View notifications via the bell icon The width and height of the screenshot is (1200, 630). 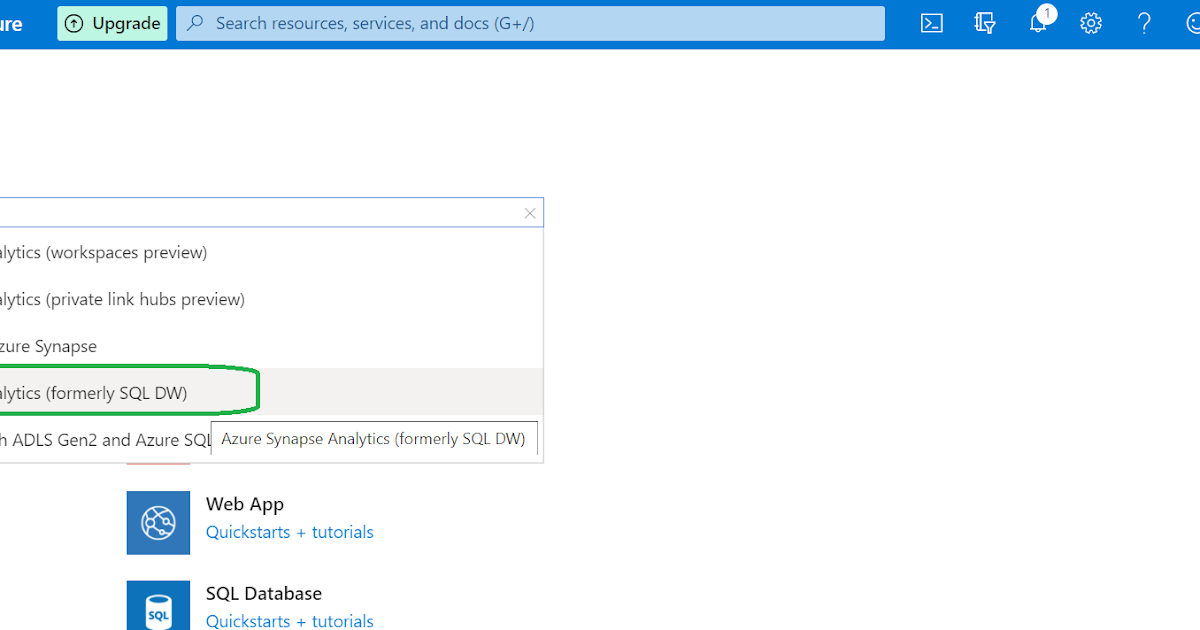click(1038, 22)
